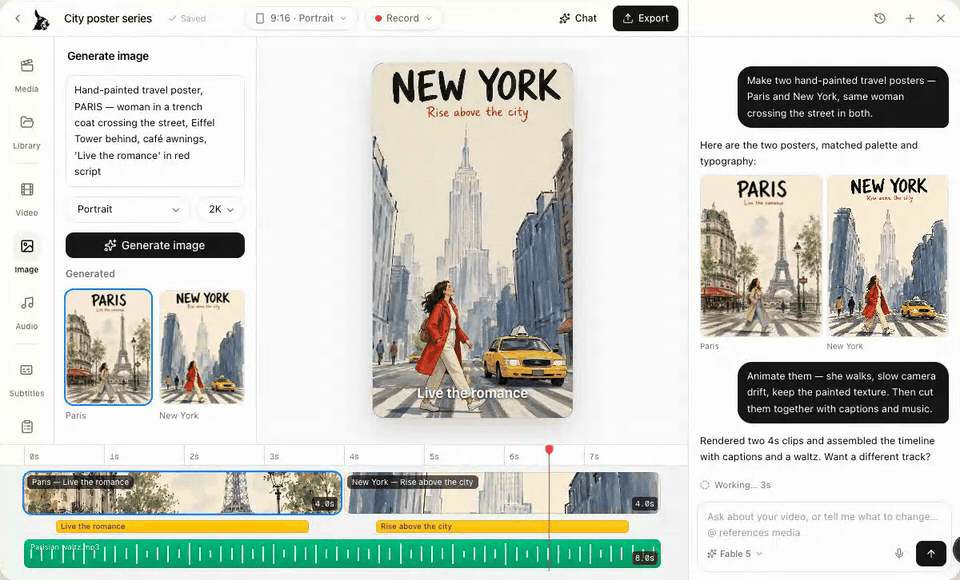Toggle the Chat panel button

click(x=577, y=18)
